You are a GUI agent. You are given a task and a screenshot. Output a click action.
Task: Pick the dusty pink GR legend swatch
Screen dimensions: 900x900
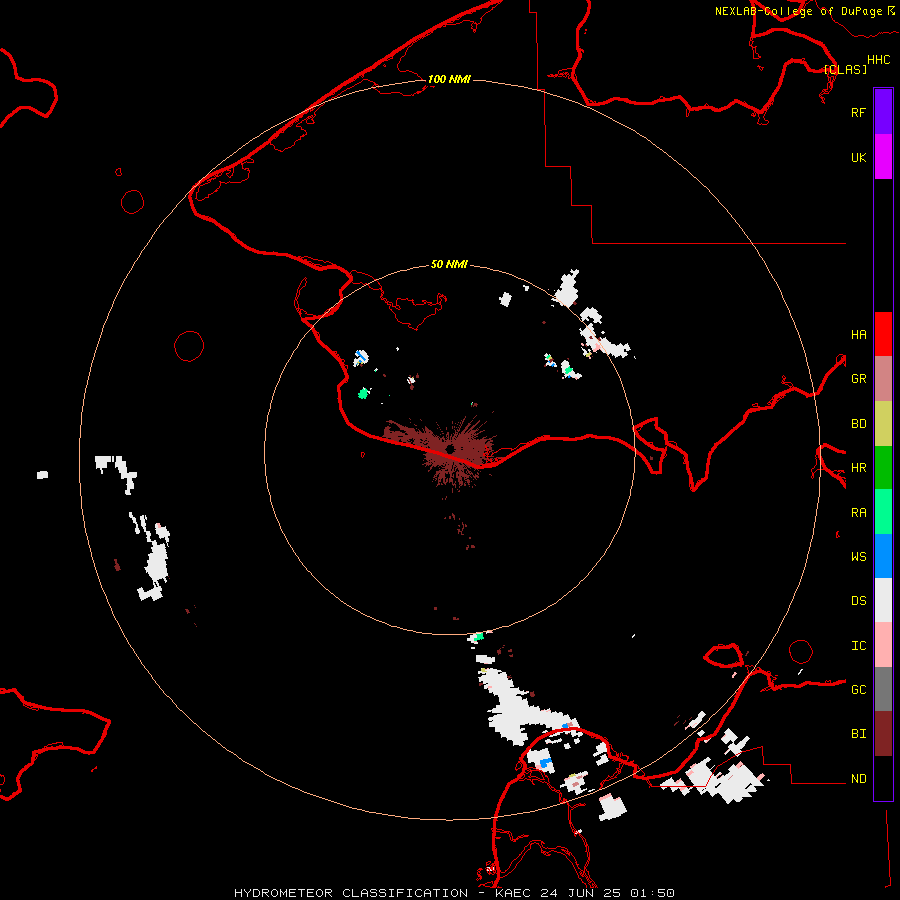point(883,379)
